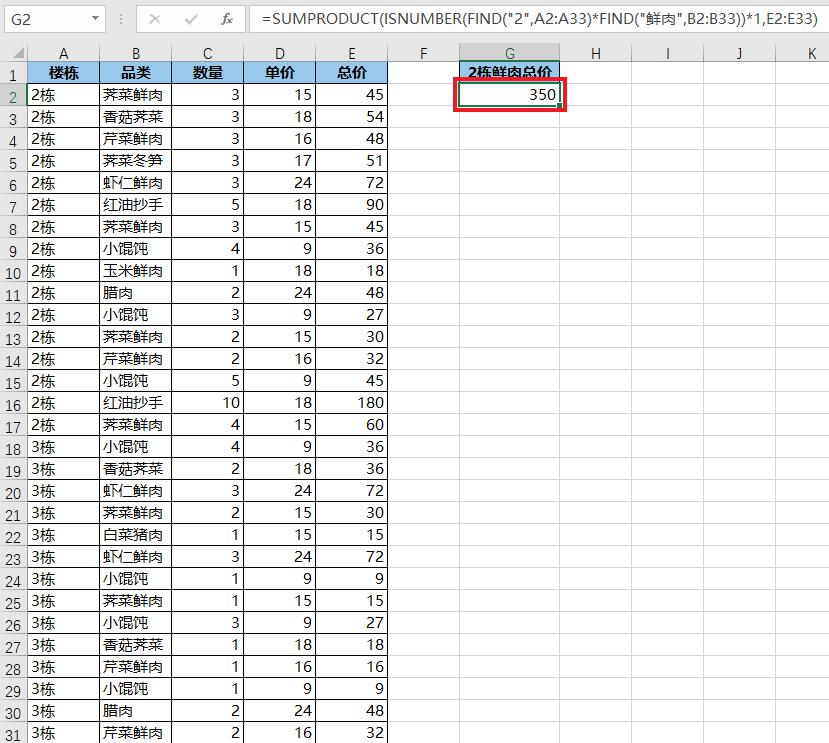The image size is (829, 743).
Task: Click 香菇荠菜 cell in row 3
Action: coord(136,117)
